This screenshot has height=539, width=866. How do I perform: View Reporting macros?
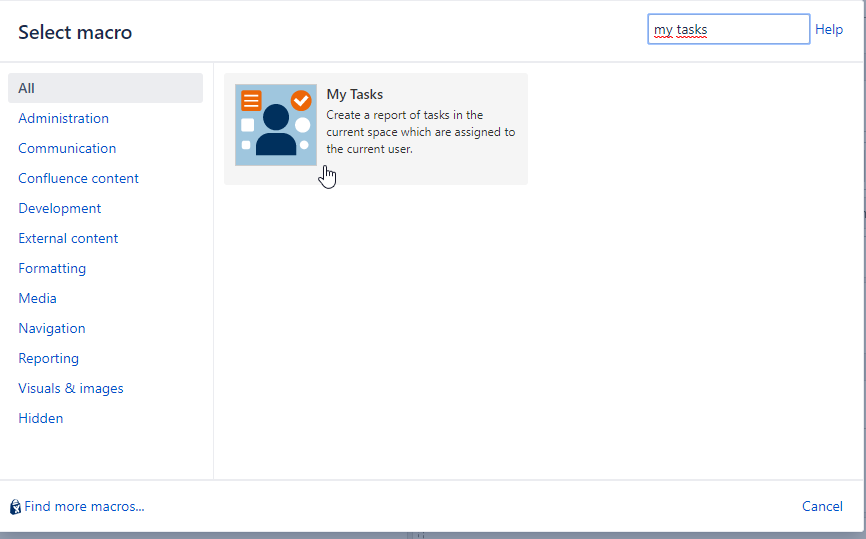click(x=48, y=358)
